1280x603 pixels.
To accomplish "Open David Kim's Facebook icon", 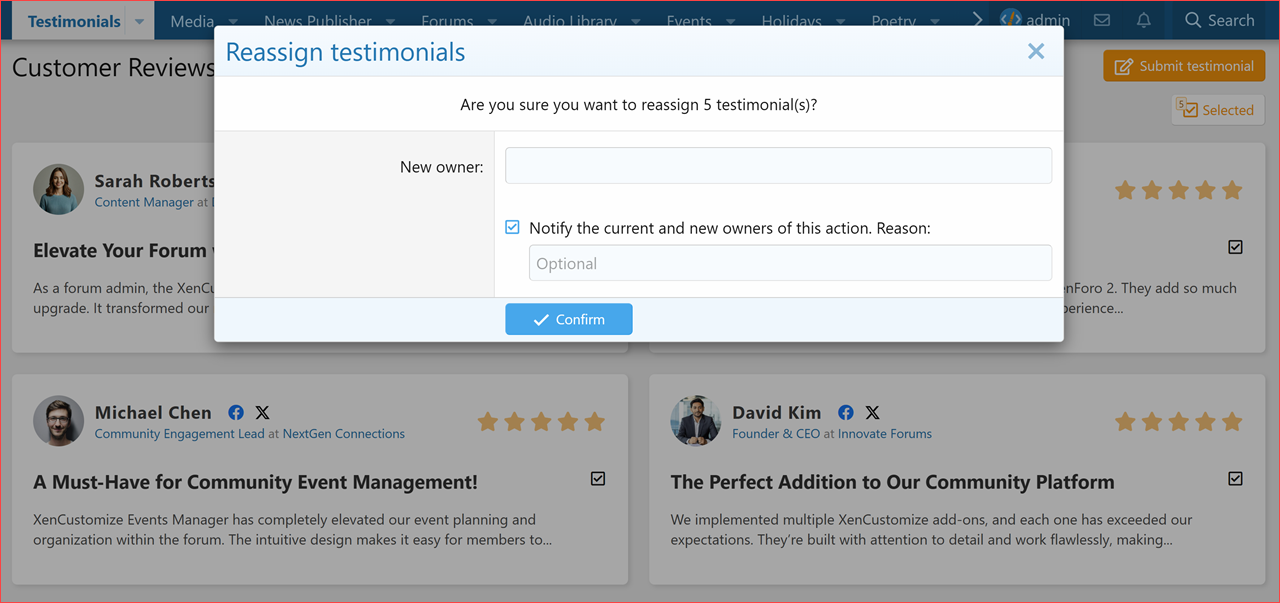I will [846, 412].
